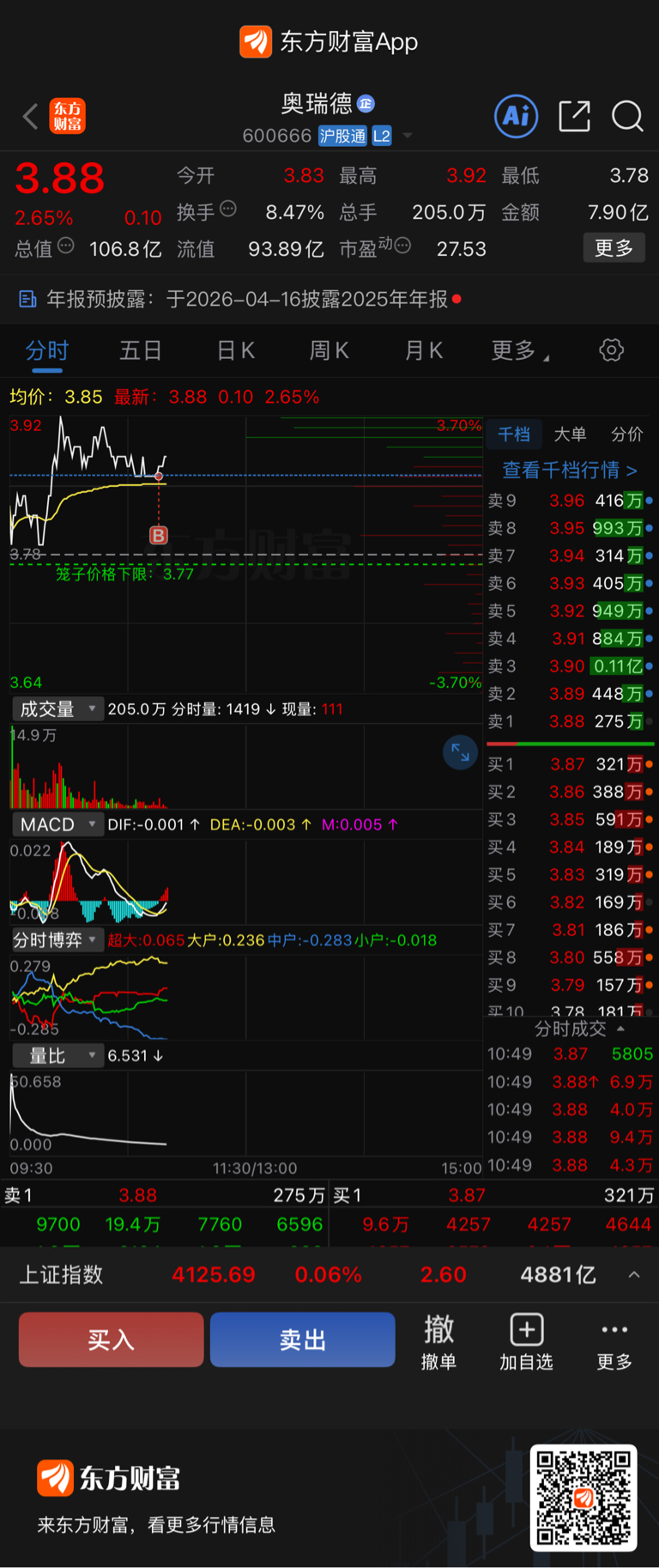Tap the current price 3.88 headline
659x1568 pixels.
click(59, 179)
